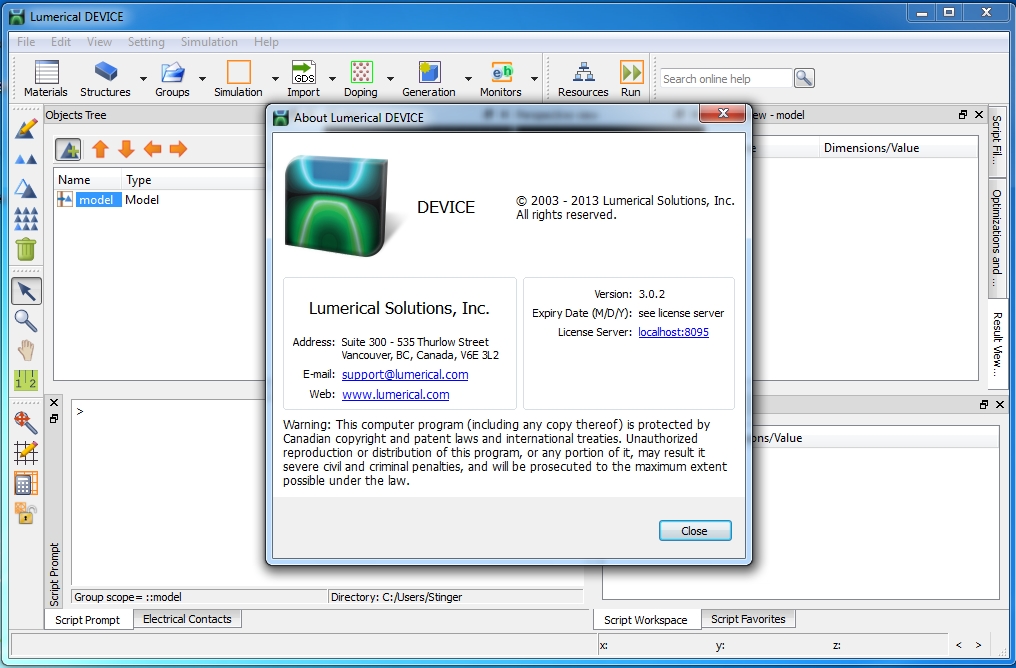Open the Materials database
This screenshot has width=1016, height=668.
[x=45, y=78]
